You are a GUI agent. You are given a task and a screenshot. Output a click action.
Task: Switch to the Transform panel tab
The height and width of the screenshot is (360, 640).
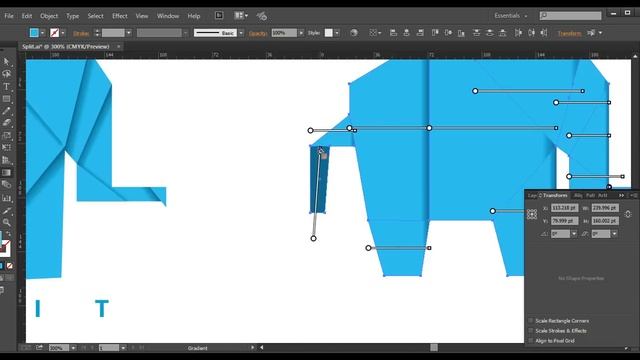[x=555, y=196]
